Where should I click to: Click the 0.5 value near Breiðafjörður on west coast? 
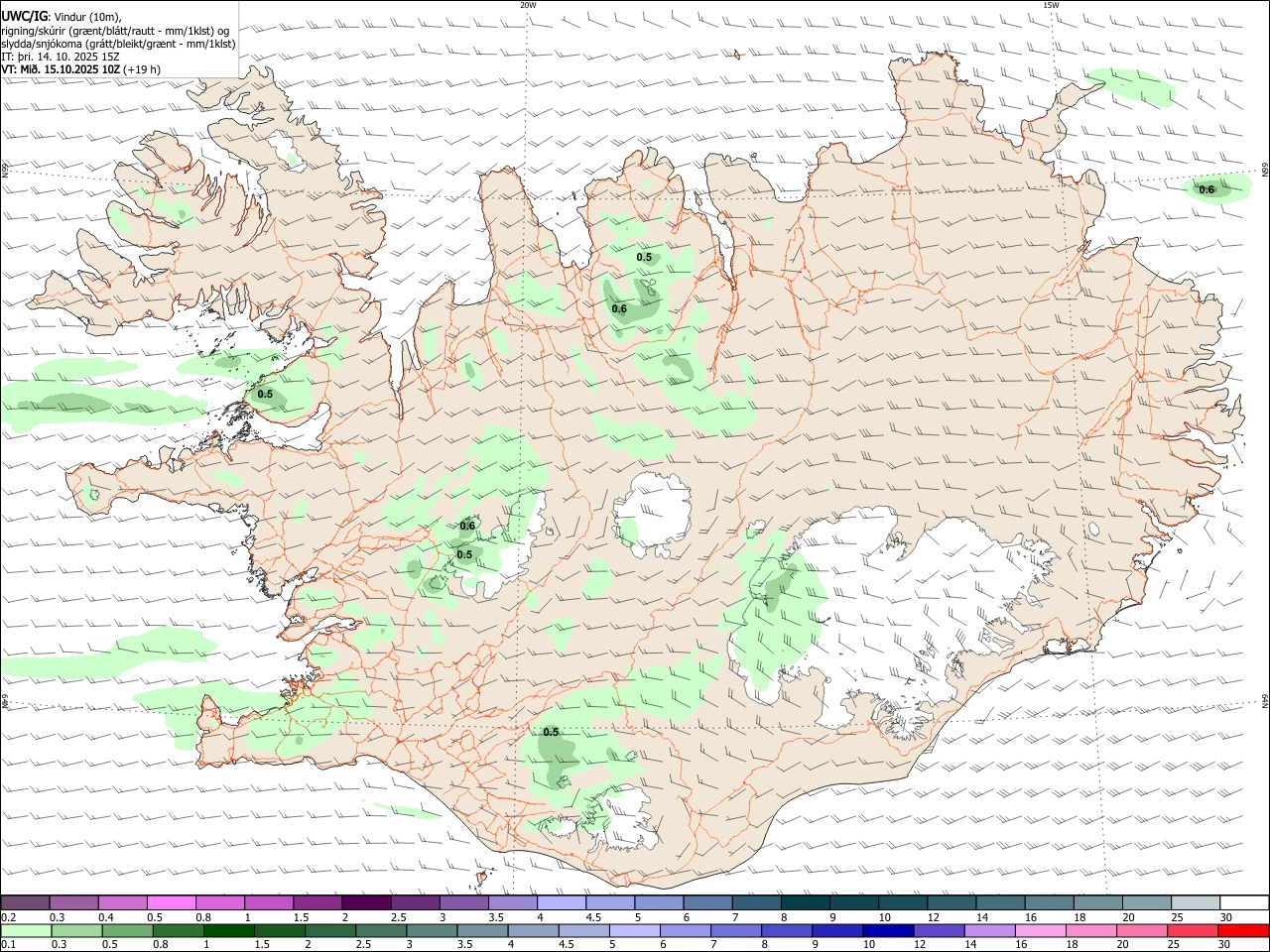(x=265, y=394)
